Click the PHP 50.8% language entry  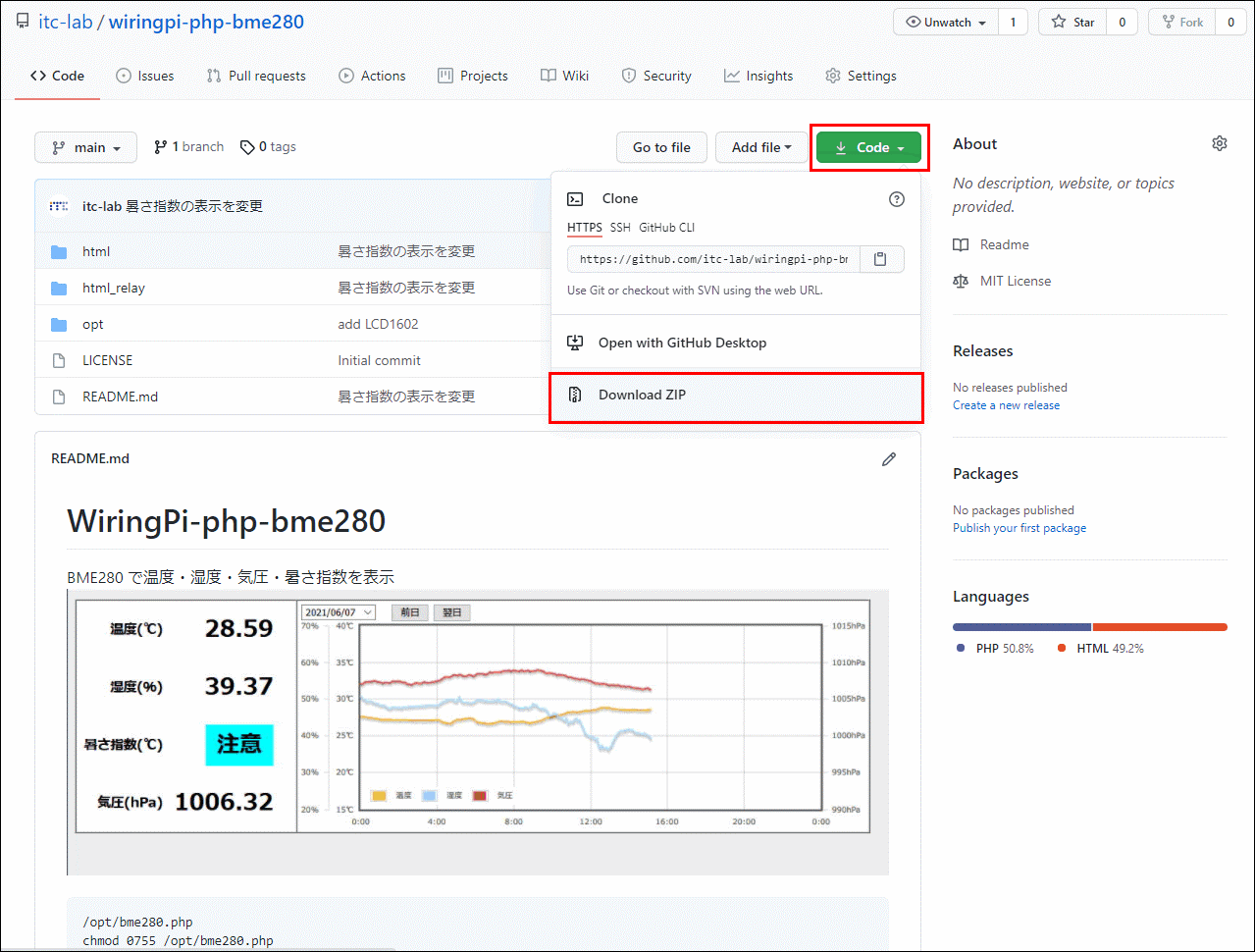[x=995, y=649]
